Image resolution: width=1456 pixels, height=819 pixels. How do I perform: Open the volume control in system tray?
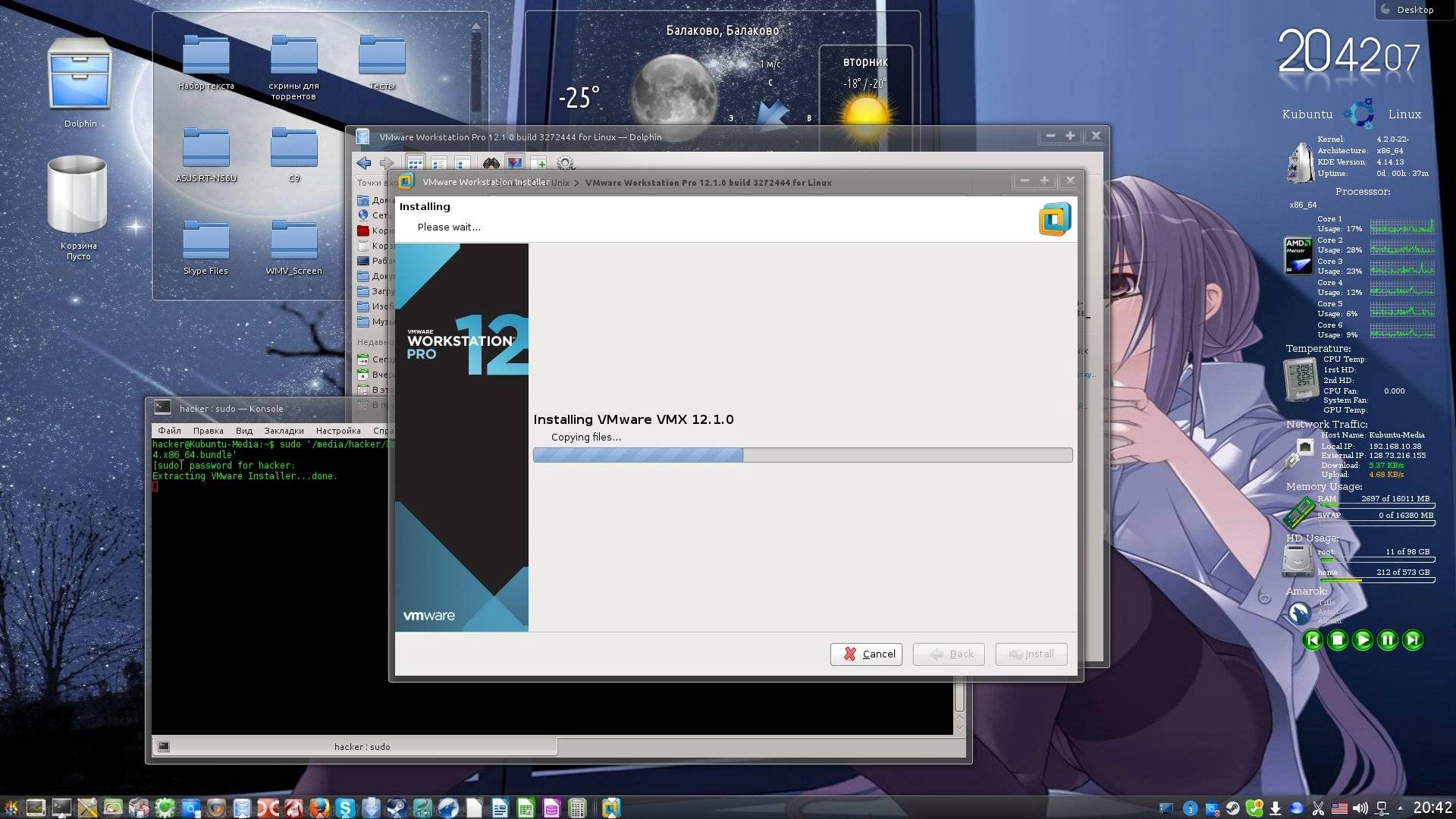click(1360, 808)
